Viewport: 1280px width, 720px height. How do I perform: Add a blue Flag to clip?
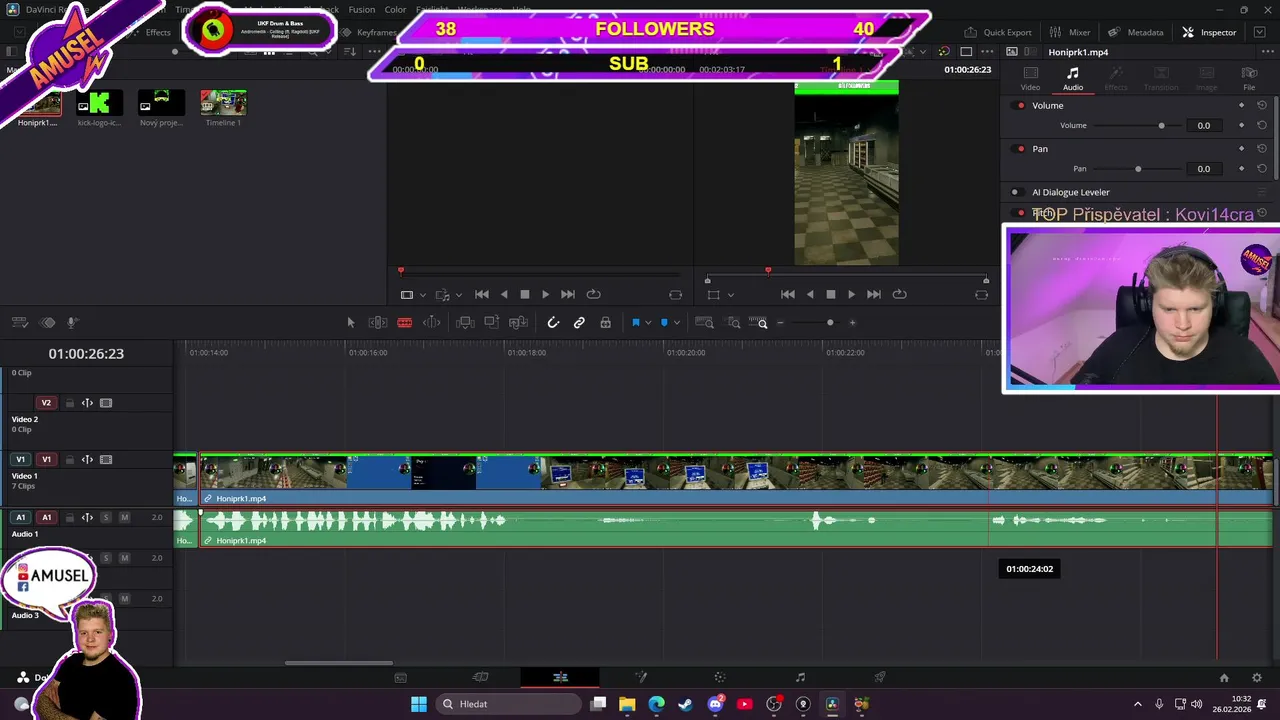click(635, 322)
